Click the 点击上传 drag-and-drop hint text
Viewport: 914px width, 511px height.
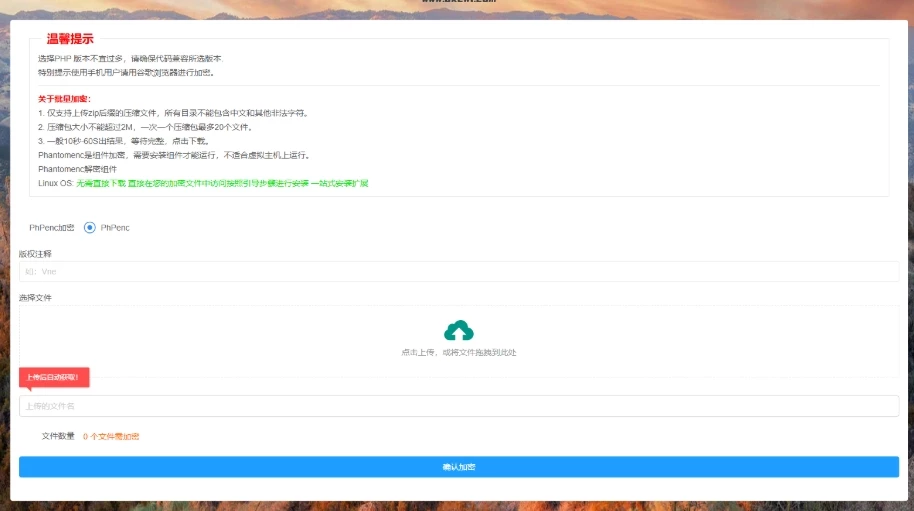(x=458, y=352)
